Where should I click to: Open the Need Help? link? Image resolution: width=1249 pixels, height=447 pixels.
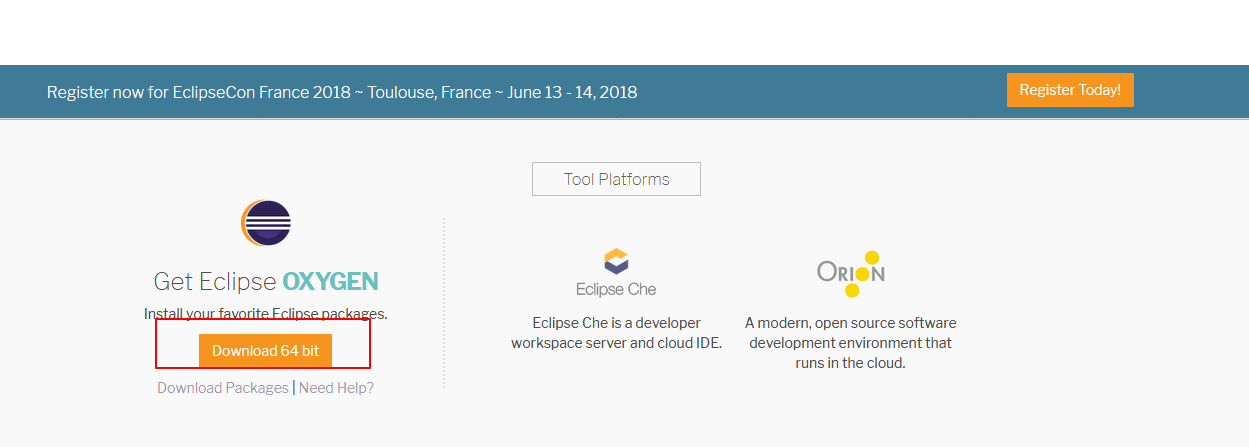point(336,388)
